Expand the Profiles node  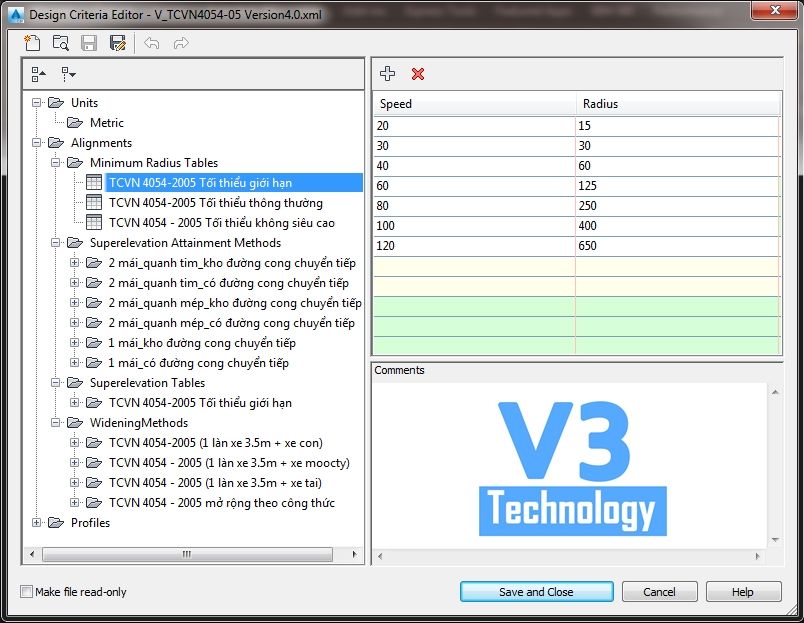[x=36, y=522]
